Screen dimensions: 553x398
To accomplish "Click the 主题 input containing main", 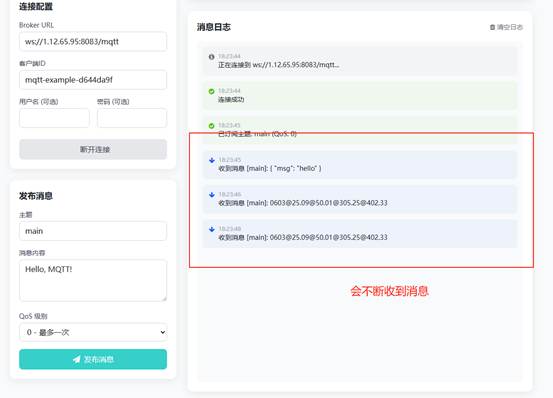I will [x=93, y=231].
